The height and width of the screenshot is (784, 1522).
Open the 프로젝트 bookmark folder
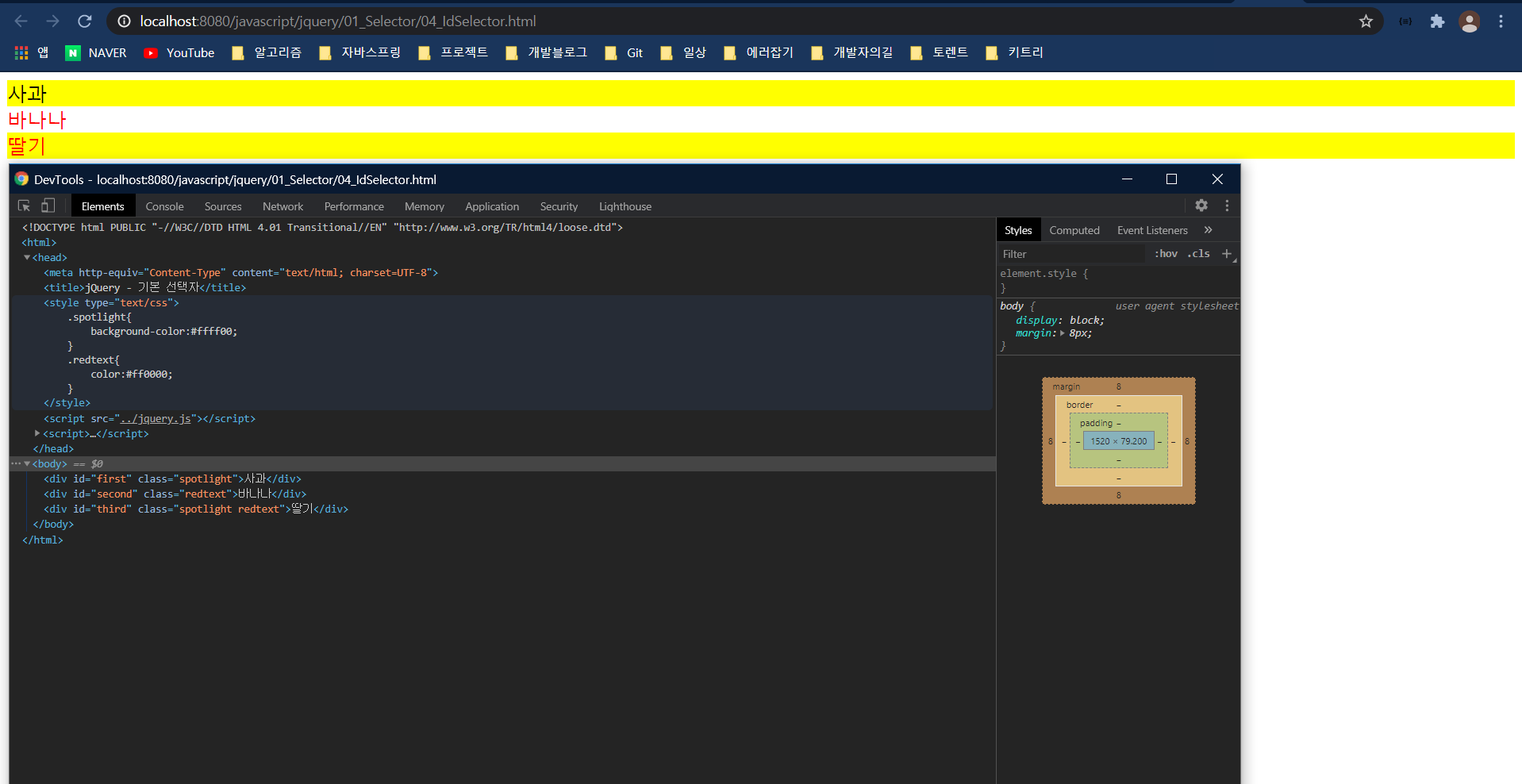pos(453,52)
